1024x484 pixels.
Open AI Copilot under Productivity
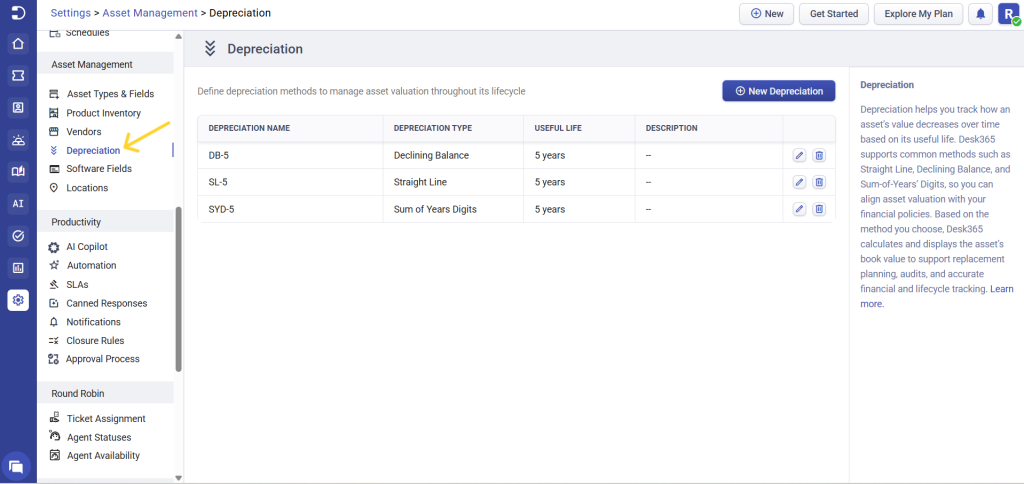pyautogui.click(x=87, y=246)
